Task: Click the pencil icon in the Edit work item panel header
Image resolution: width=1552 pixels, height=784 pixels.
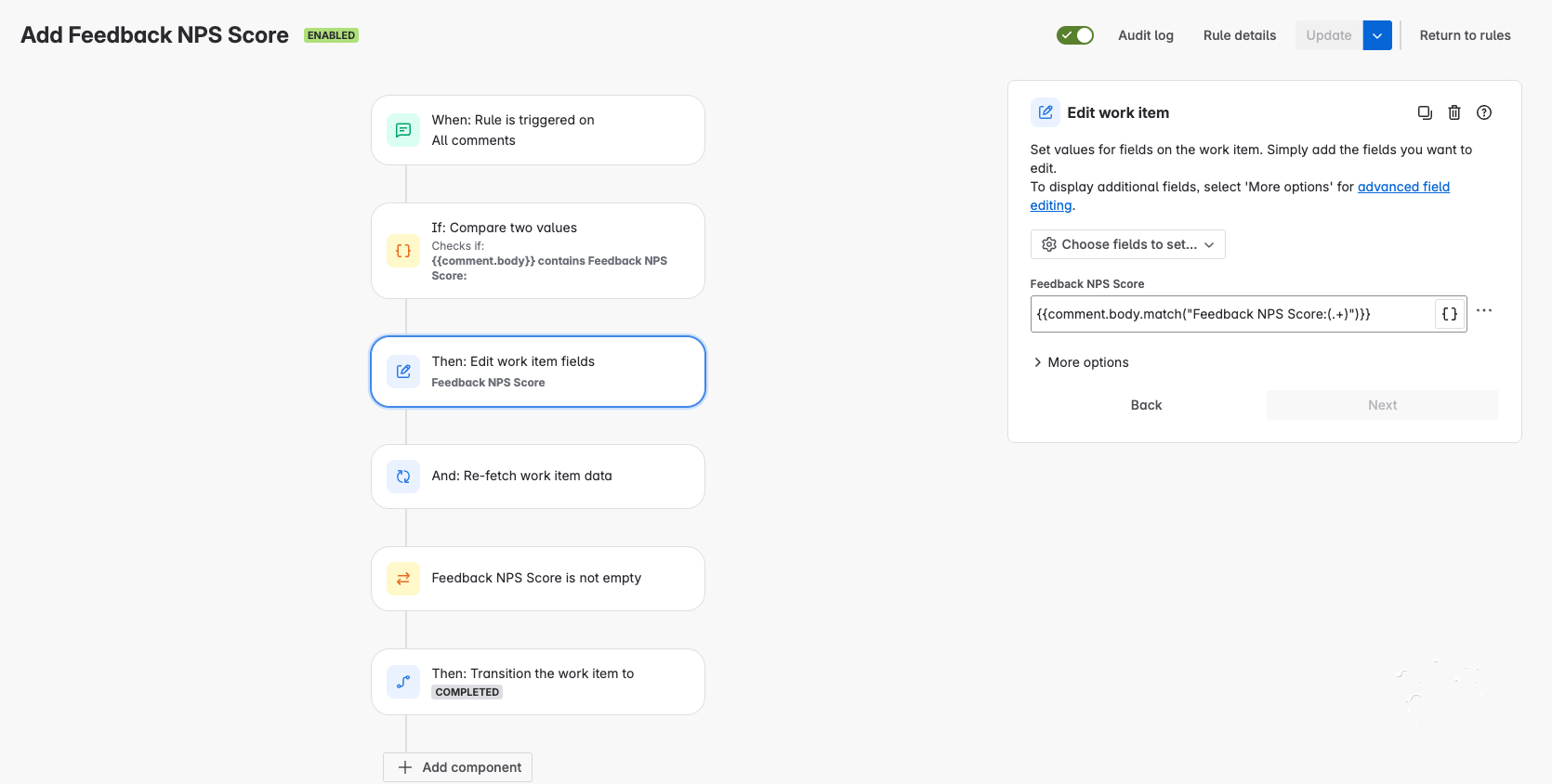Action: (x=1046, y=112)
